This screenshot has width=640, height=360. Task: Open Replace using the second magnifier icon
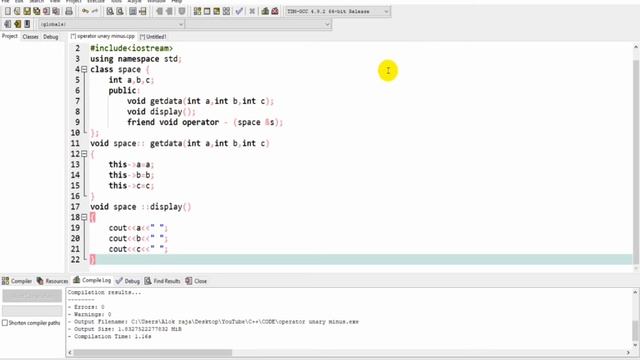tap(120, 11)
